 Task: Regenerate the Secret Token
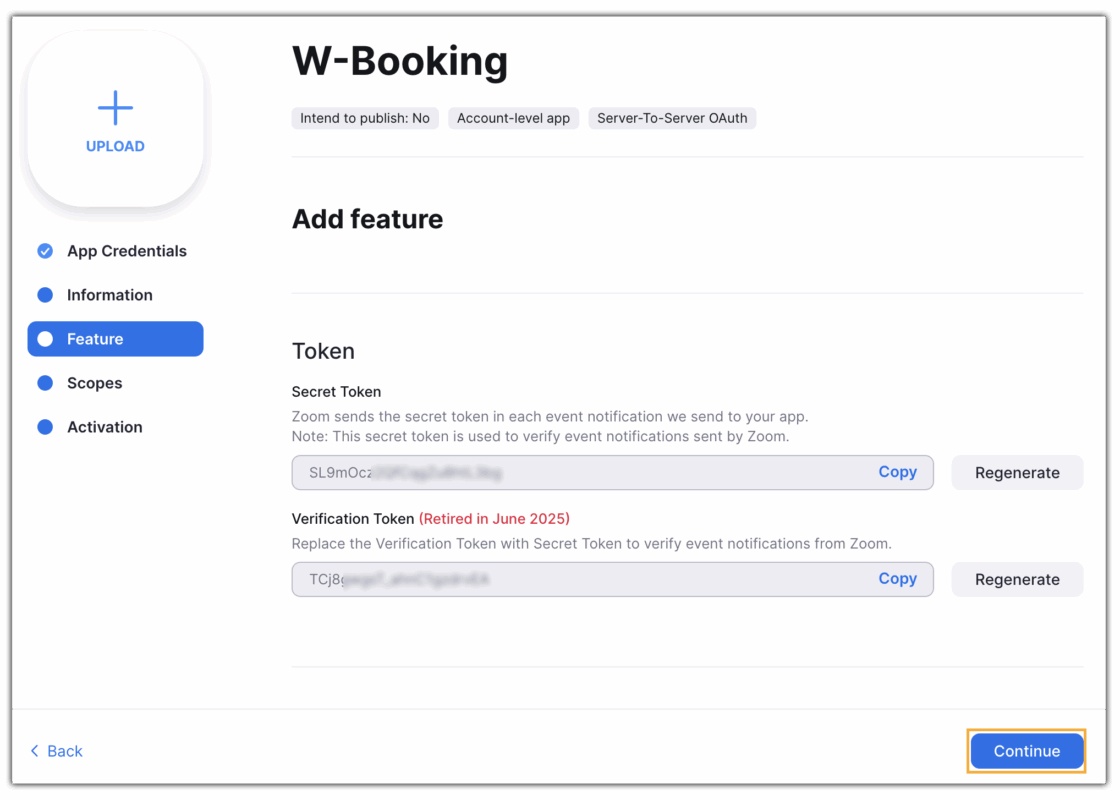(x=1017, y=473)
